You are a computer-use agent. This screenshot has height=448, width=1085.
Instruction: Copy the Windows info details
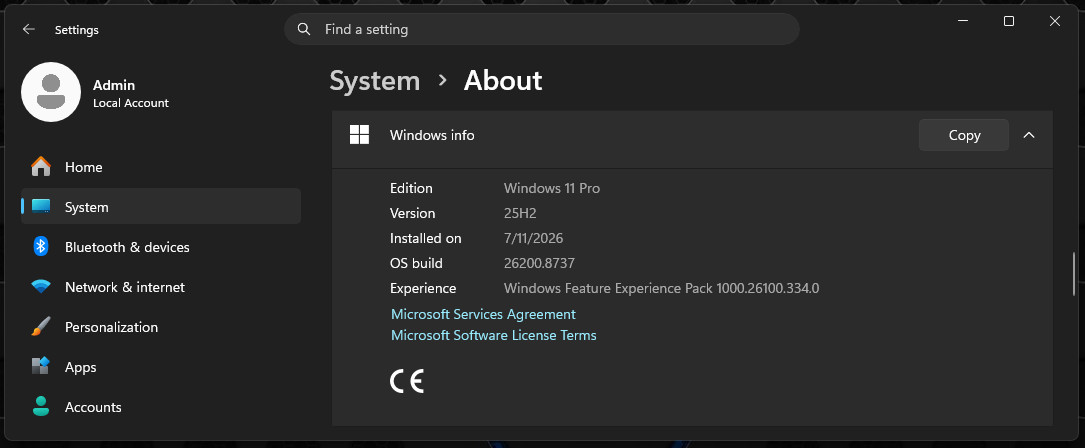[x=963, y=135]
